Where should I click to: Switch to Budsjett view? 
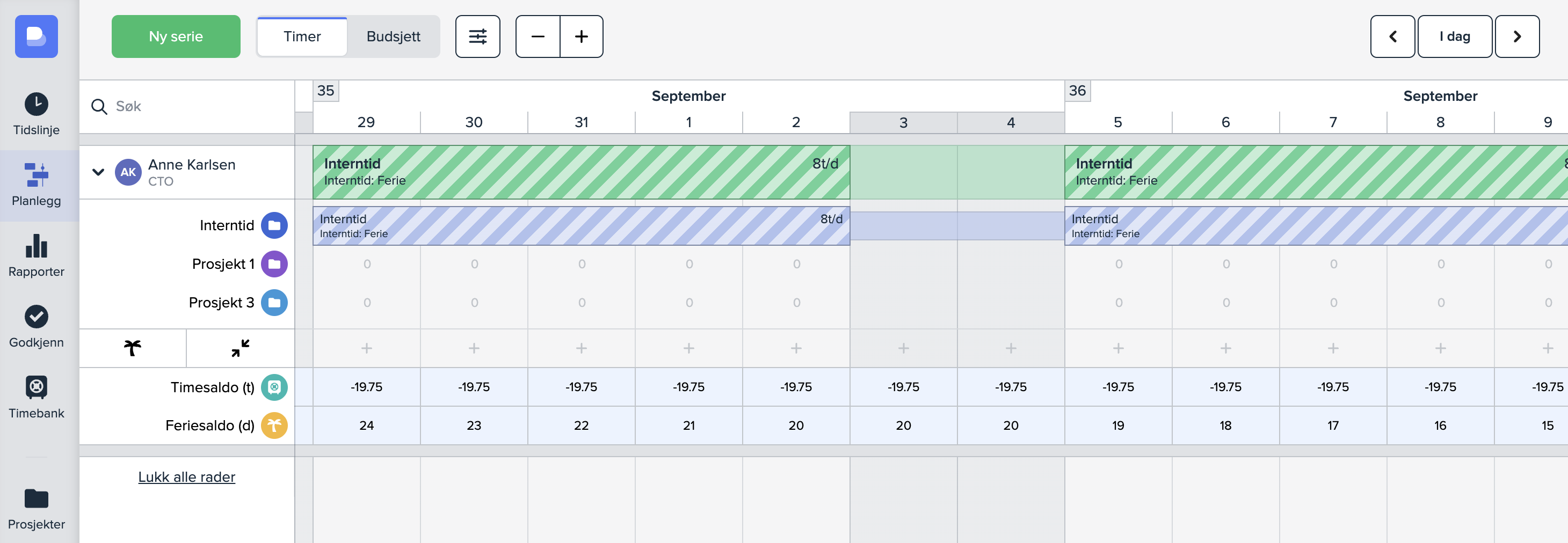click(393, 36)
